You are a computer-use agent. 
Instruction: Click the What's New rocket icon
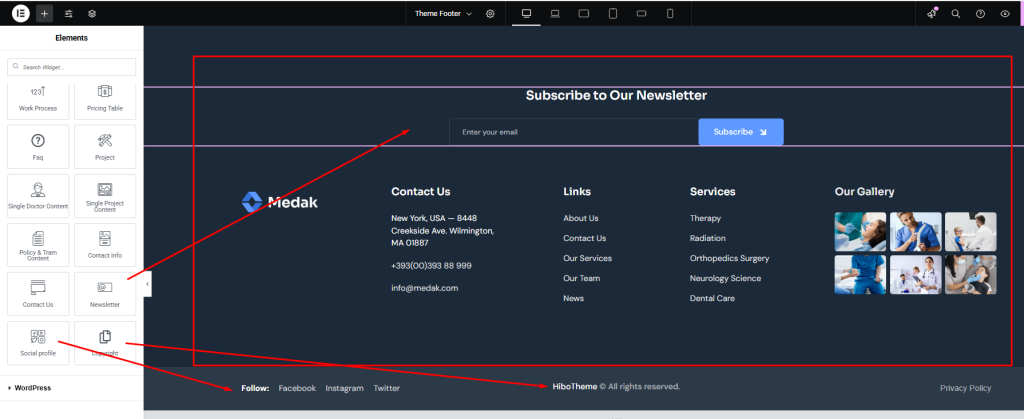931,13
